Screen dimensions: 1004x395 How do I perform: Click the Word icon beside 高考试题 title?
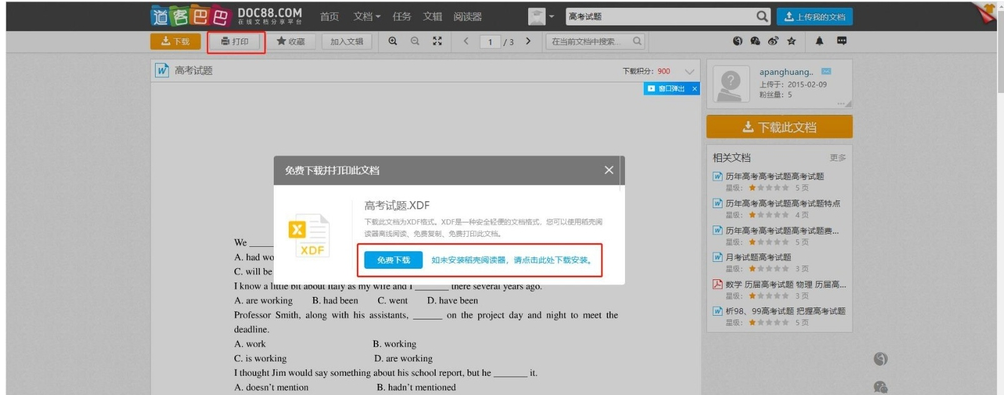point(163,70)
